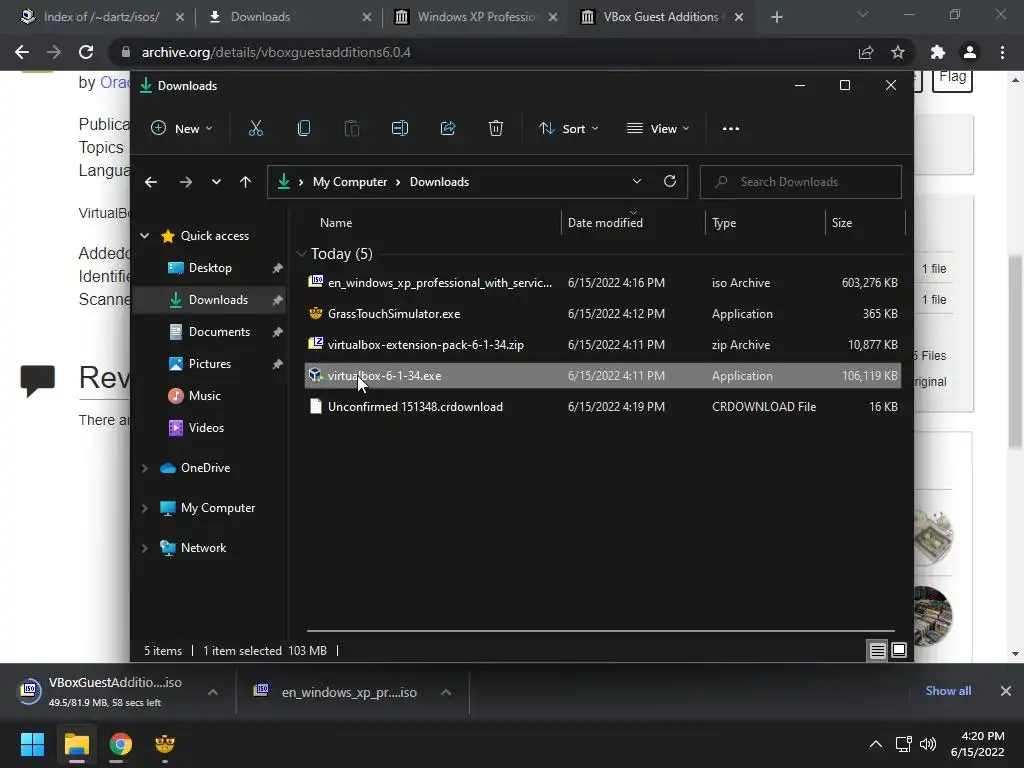Screen dimensions: 1024x768
Task: Click the Delete trash icon in Explorer toolbar
Action: click(496, 129)
